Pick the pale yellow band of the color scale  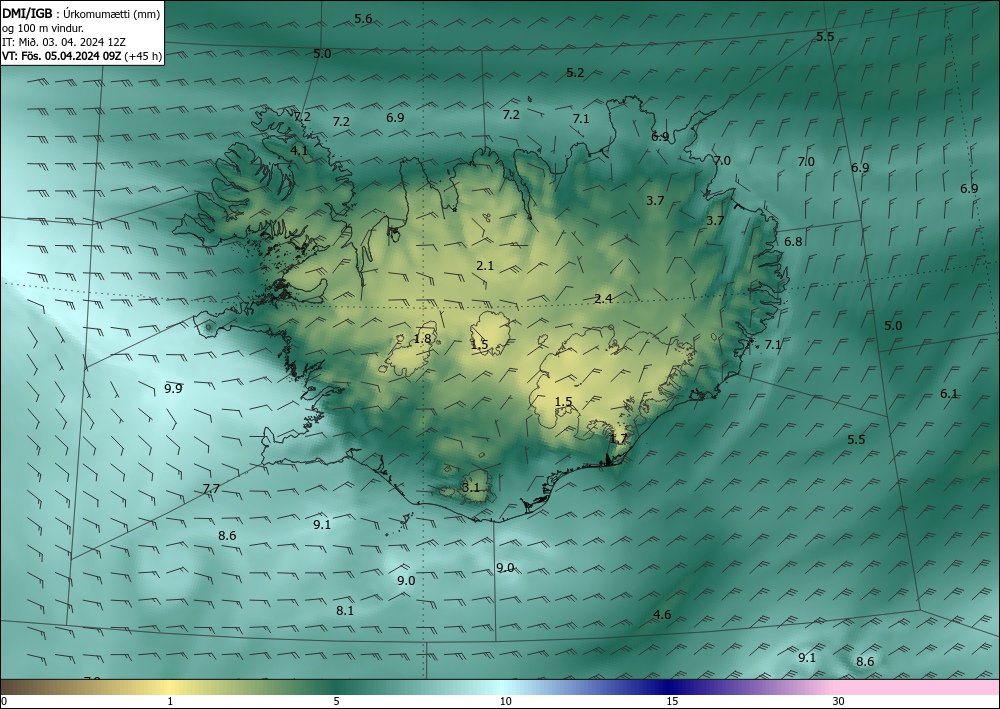tap(170, 687)
